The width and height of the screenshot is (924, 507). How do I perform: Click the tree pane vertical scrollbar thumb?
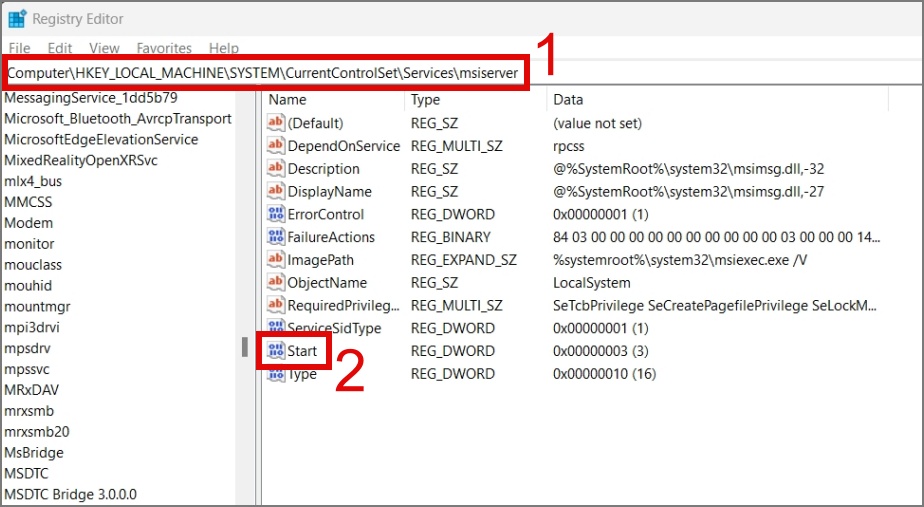(x=245, y=347)
